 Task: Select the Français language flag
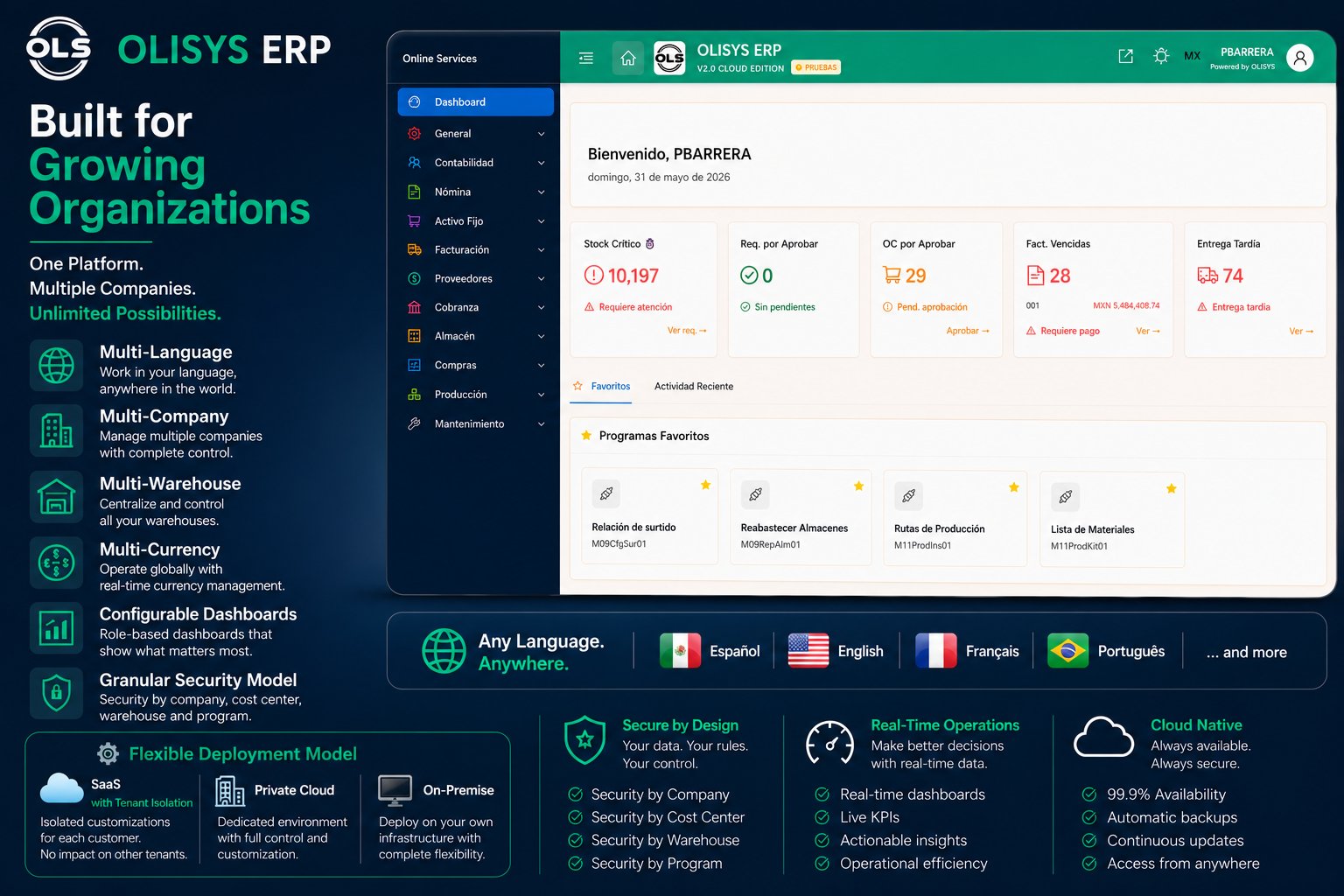936,651
